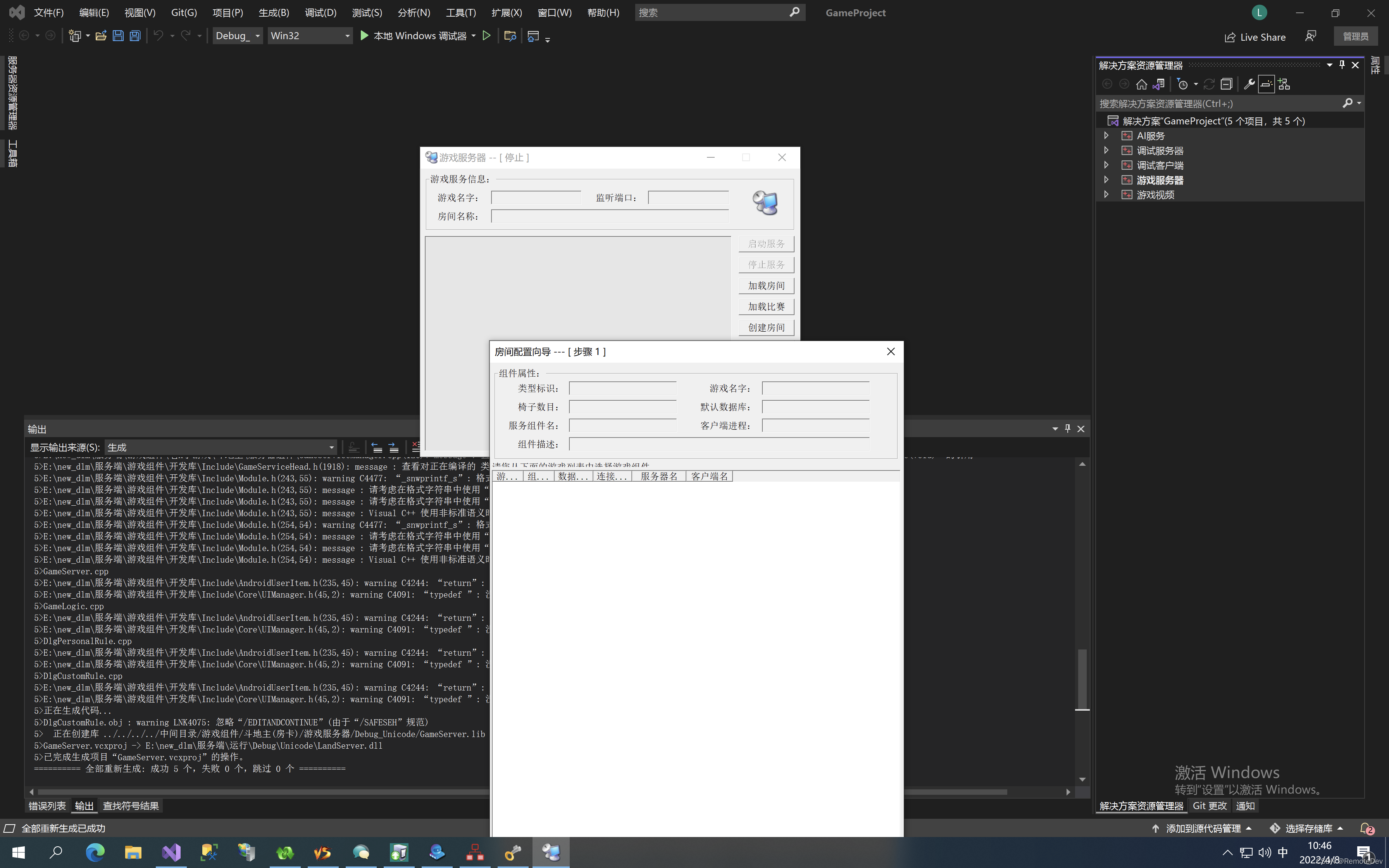Click the feedback person icon near Live Share
This screenshot has height=868, width=1389.
tap(1310, 36)
